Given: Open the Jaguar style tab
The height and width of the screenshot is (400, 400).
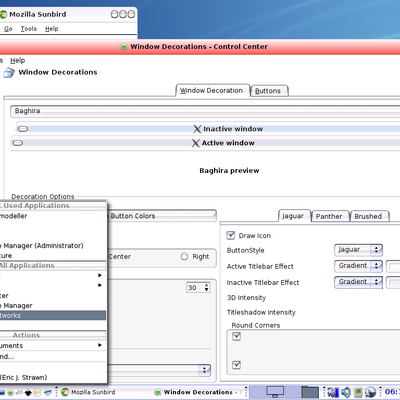Looking at the screenshot, I should (294, 216).
